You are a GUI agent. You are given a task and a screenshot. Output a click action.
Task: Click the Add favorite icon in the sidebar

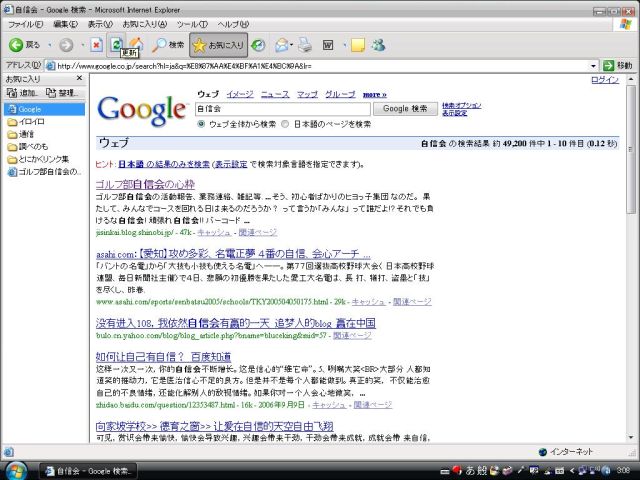(12, 93)
